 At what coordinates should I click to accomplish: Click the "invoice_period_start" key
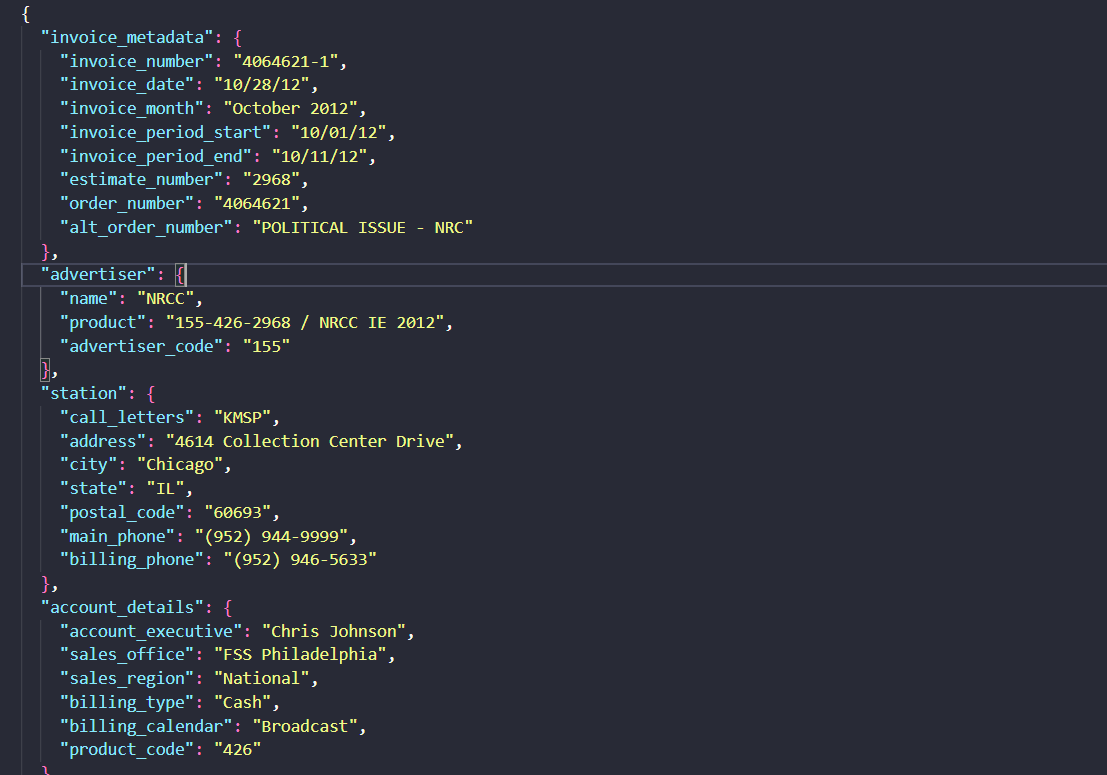(165, 133)
